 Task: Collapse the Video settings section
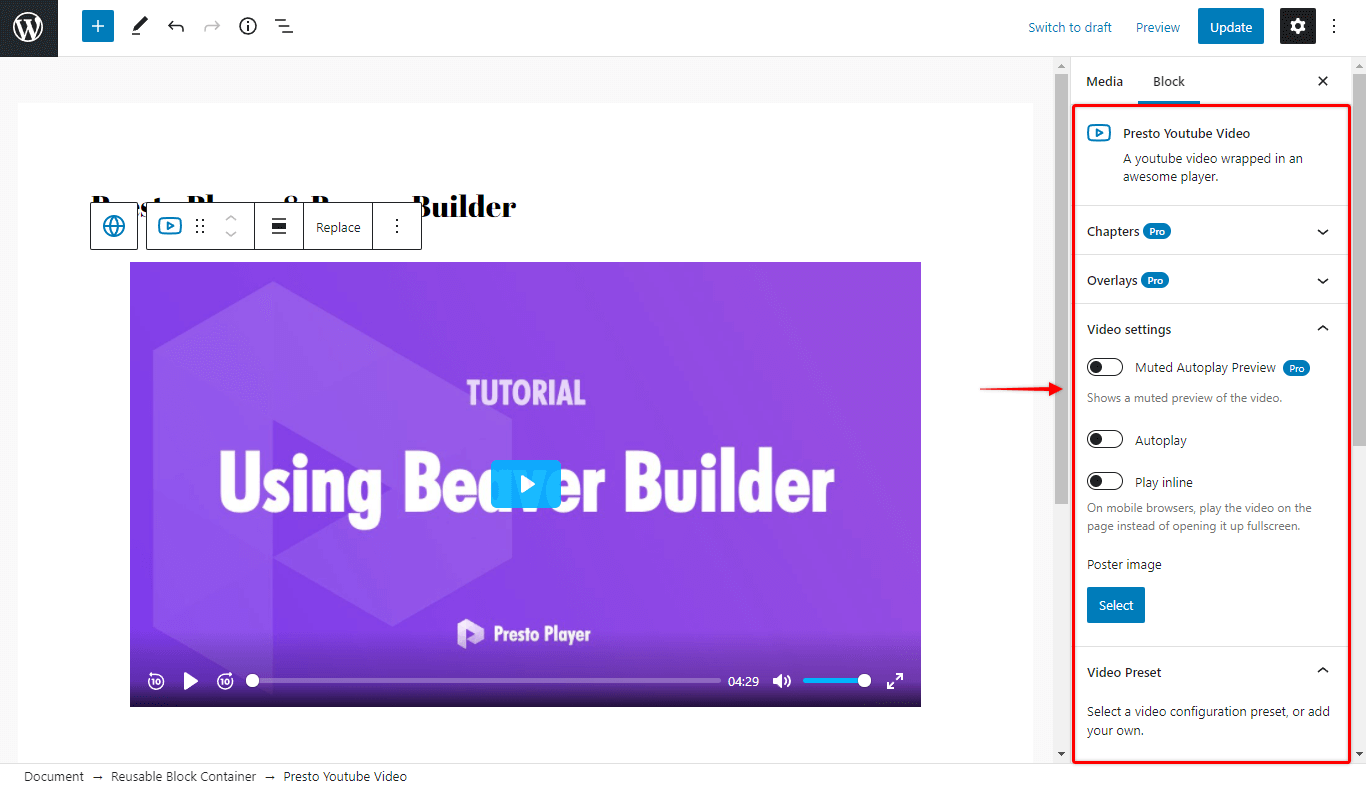coord(1209,329)
